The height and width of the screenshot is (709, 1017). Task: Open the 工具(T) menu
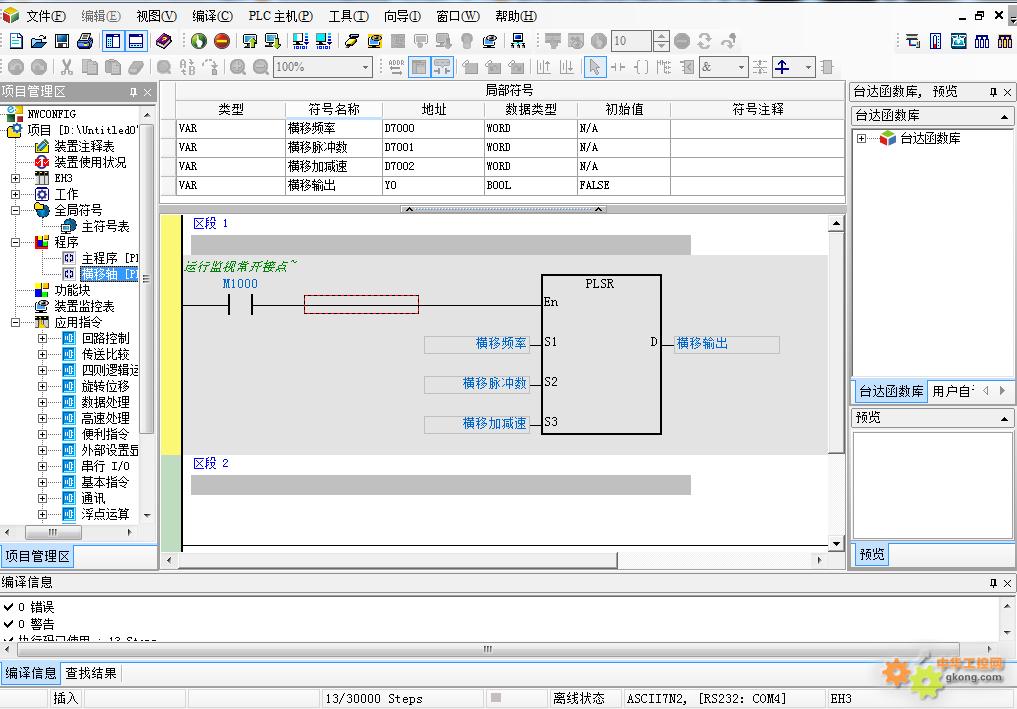tap(348, 16)
